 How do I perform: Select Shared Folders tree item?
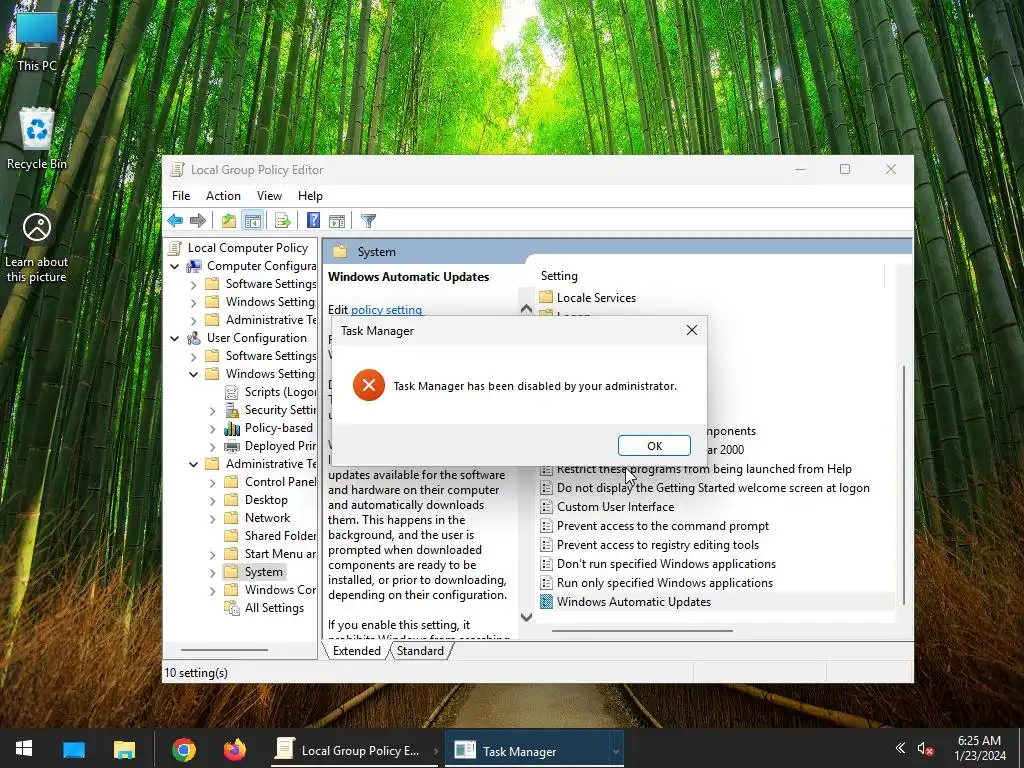pos(280,536)
